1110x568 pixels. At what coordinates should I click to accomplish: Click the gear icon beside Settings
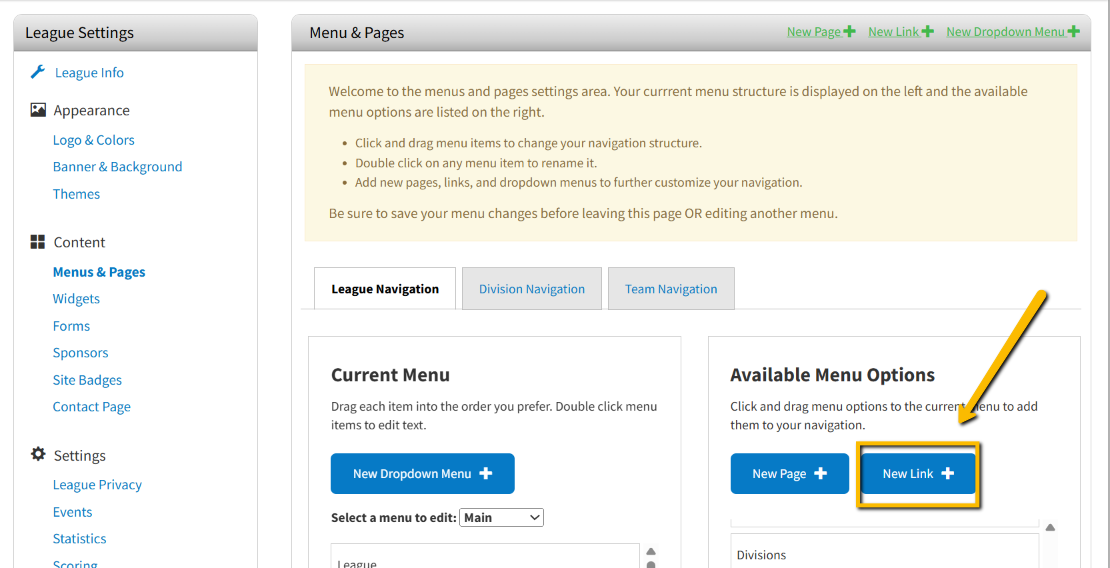pos(38,454)
